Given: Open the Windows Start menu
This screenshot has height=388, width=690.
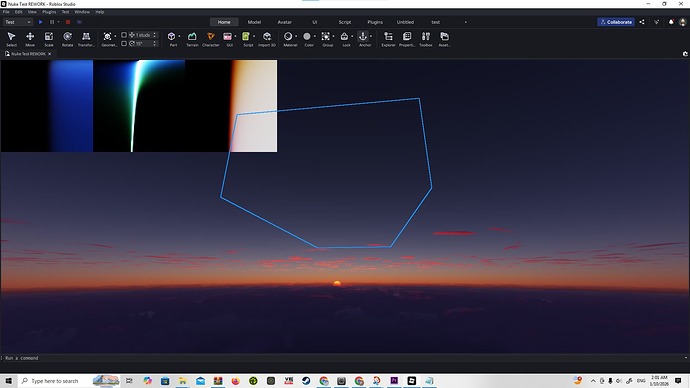Looking at the screenshot, I should click(x=8, y=381).
